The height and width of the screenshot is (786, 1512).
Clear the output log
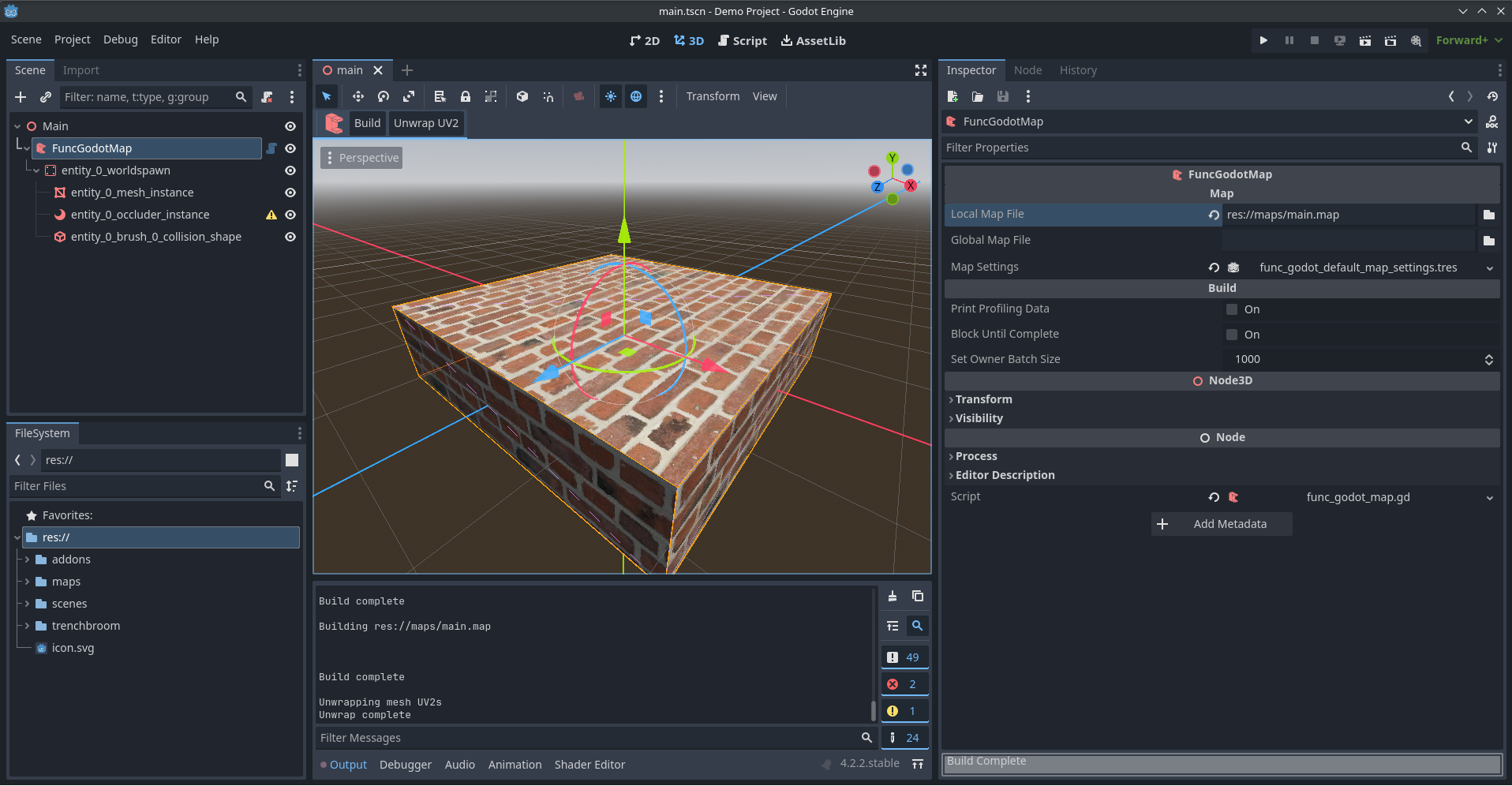(893, 597)
